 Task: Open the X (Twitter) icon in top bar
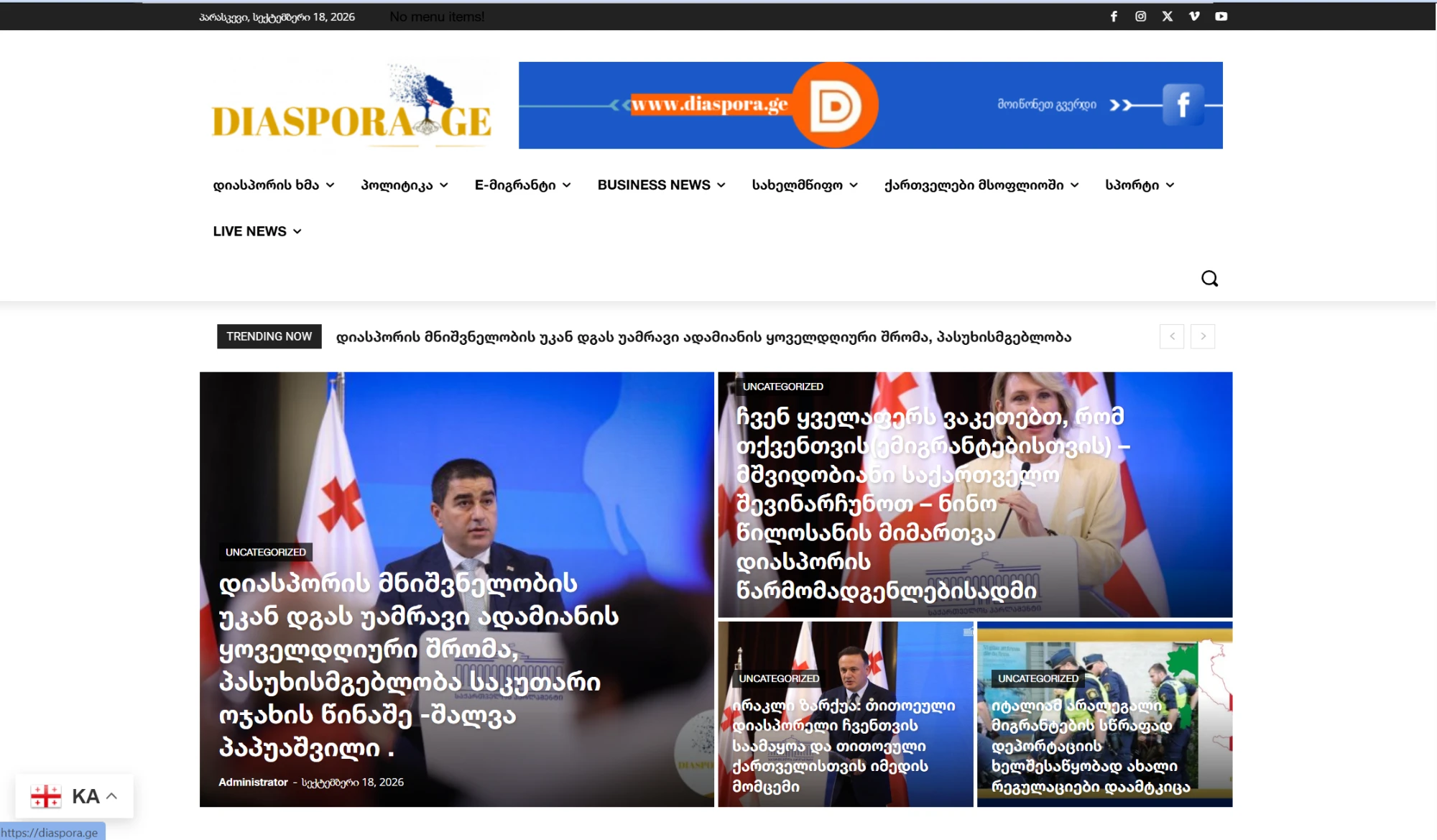coord(1167,17)
